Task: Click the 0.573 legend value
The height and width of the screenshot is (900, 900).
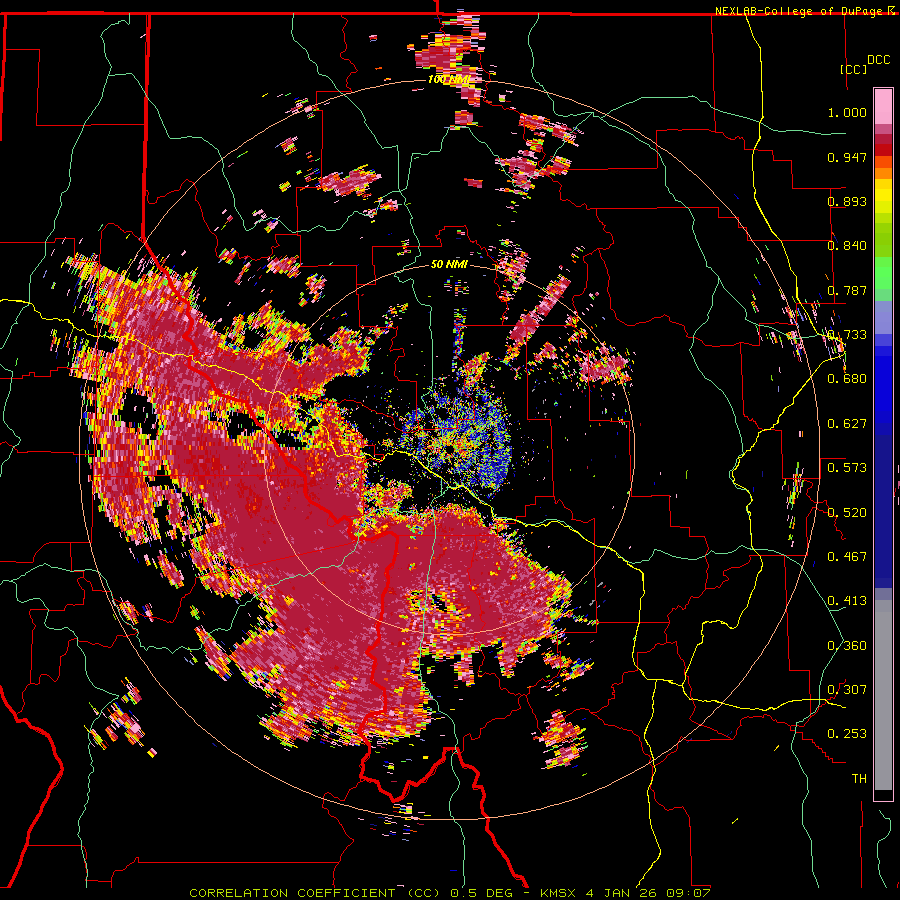Action: (847, 468)
